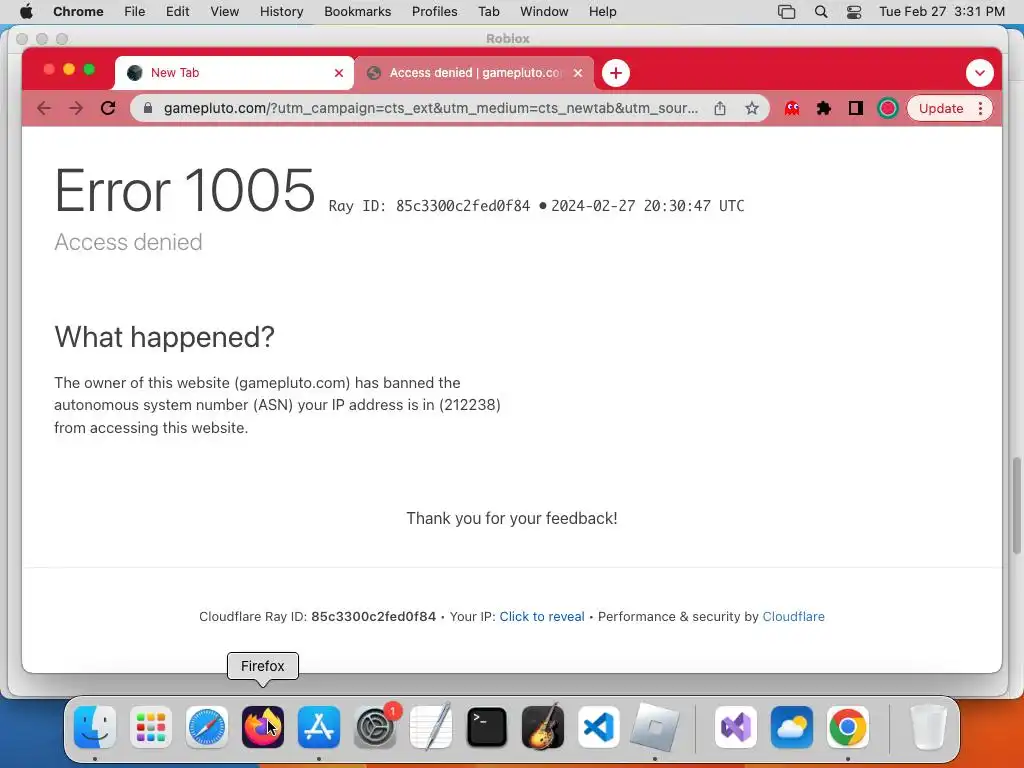Click the Ray ID text beside Error 1005

429,206
